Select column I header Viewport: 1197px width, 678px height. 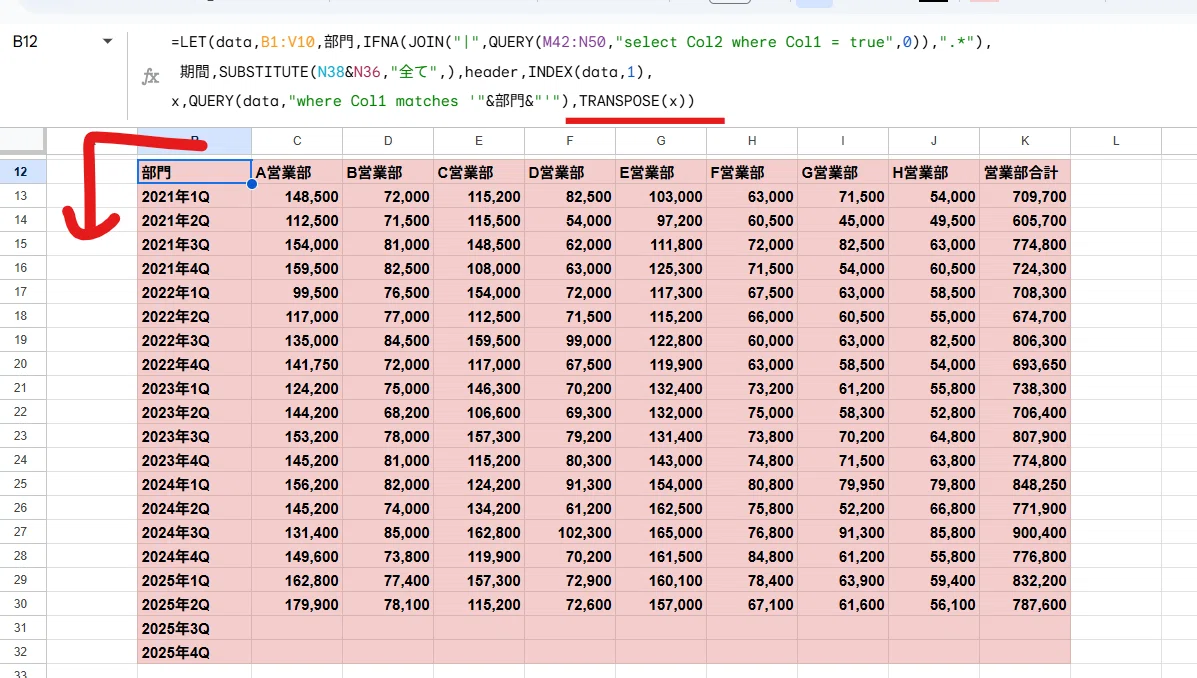[843, 140]
